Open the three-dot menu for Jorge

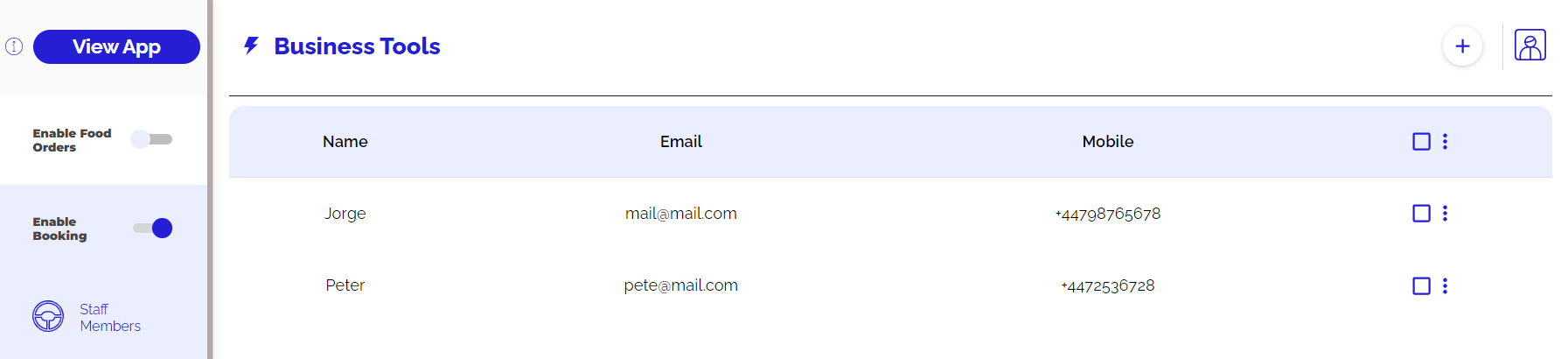(x=1445, y=213)
